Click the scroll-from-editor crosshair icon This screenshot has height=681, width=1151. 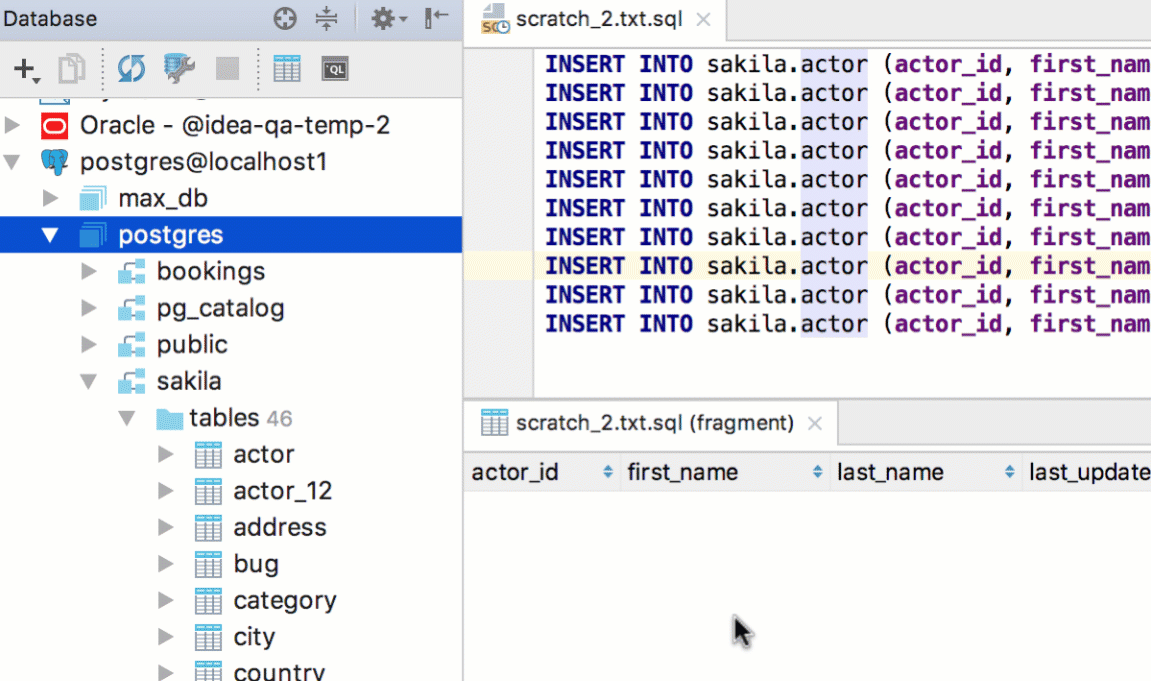[x=285, y=18]
